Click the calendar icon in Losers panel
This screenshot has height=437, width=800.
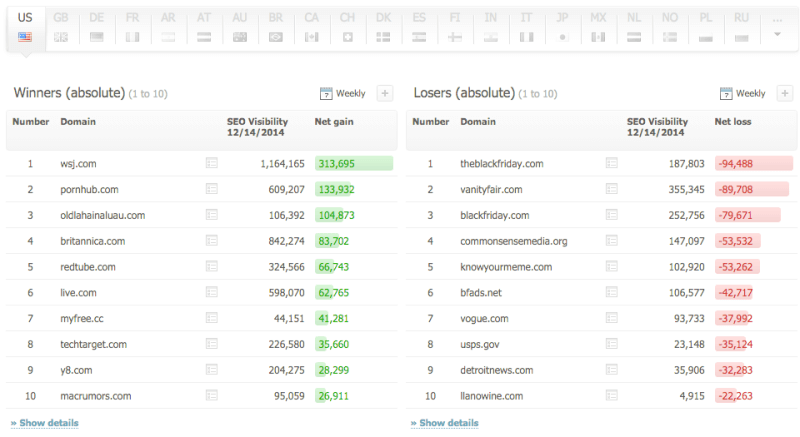726,94
